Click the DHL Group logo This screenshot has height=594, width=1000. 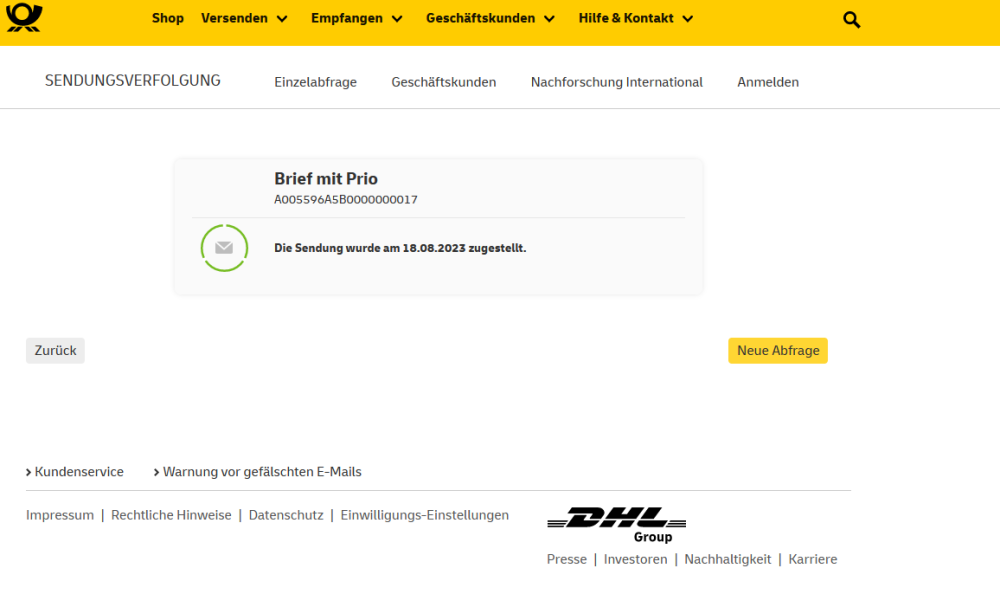(x=616, y=524)
